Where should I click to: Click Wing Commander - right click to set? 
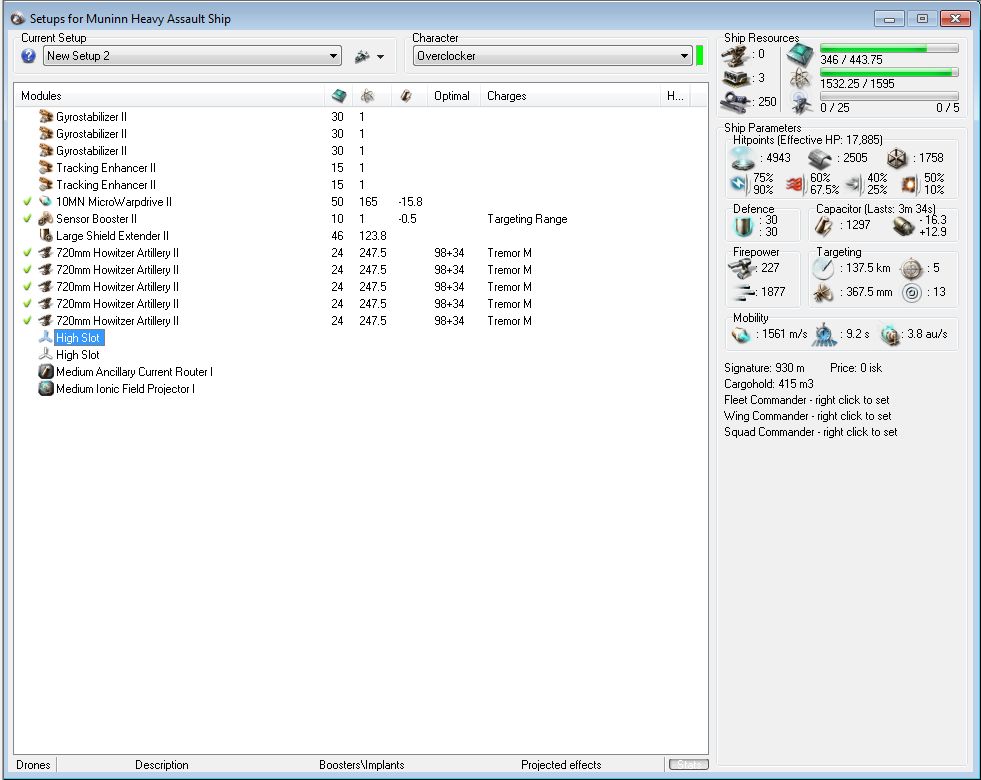point(808,416)
